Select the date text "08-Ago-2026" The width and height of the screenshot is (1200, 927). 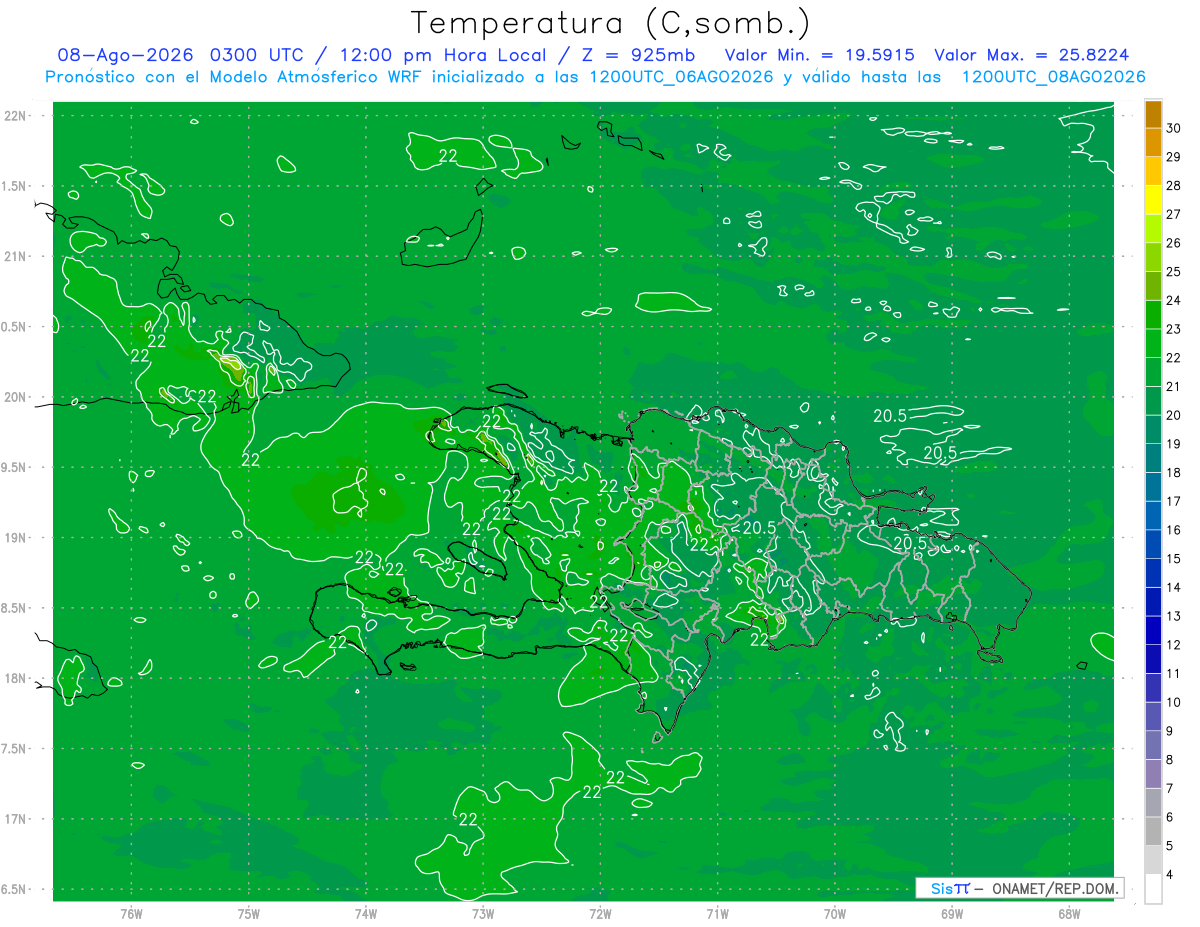point(126,55)
